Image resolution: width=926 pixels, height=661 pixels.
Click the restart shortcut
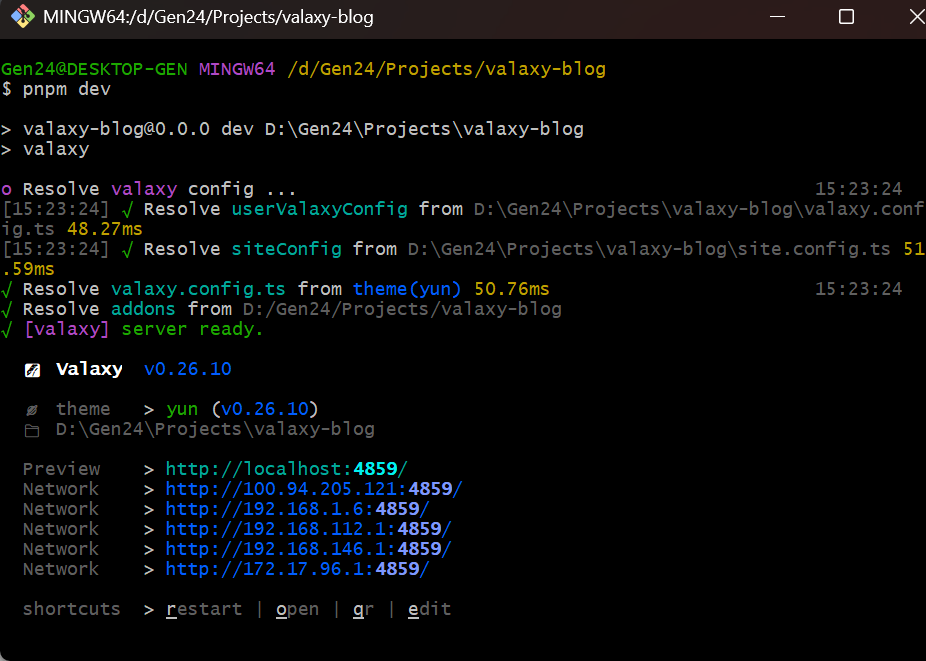click(x=204, y=609)
